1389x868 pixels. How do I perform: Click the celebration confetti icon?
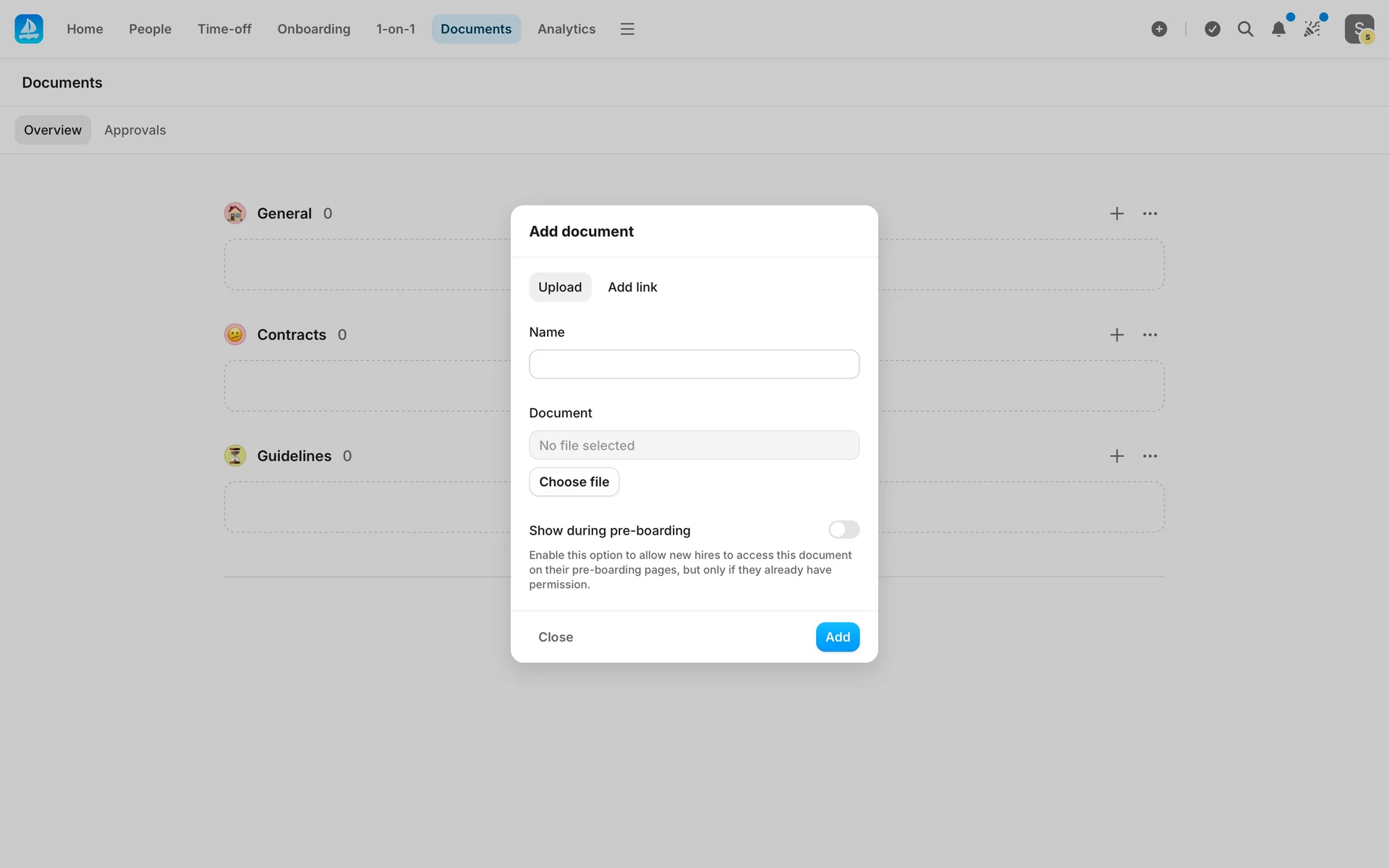pyautogui.click(x=1312, y=29)
